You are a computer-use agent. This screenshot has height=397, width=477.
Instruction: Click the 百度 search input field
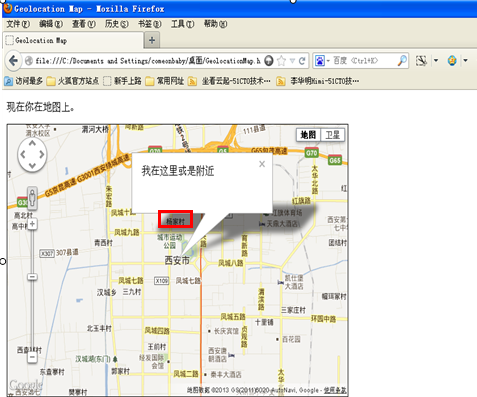coord(363,61)
